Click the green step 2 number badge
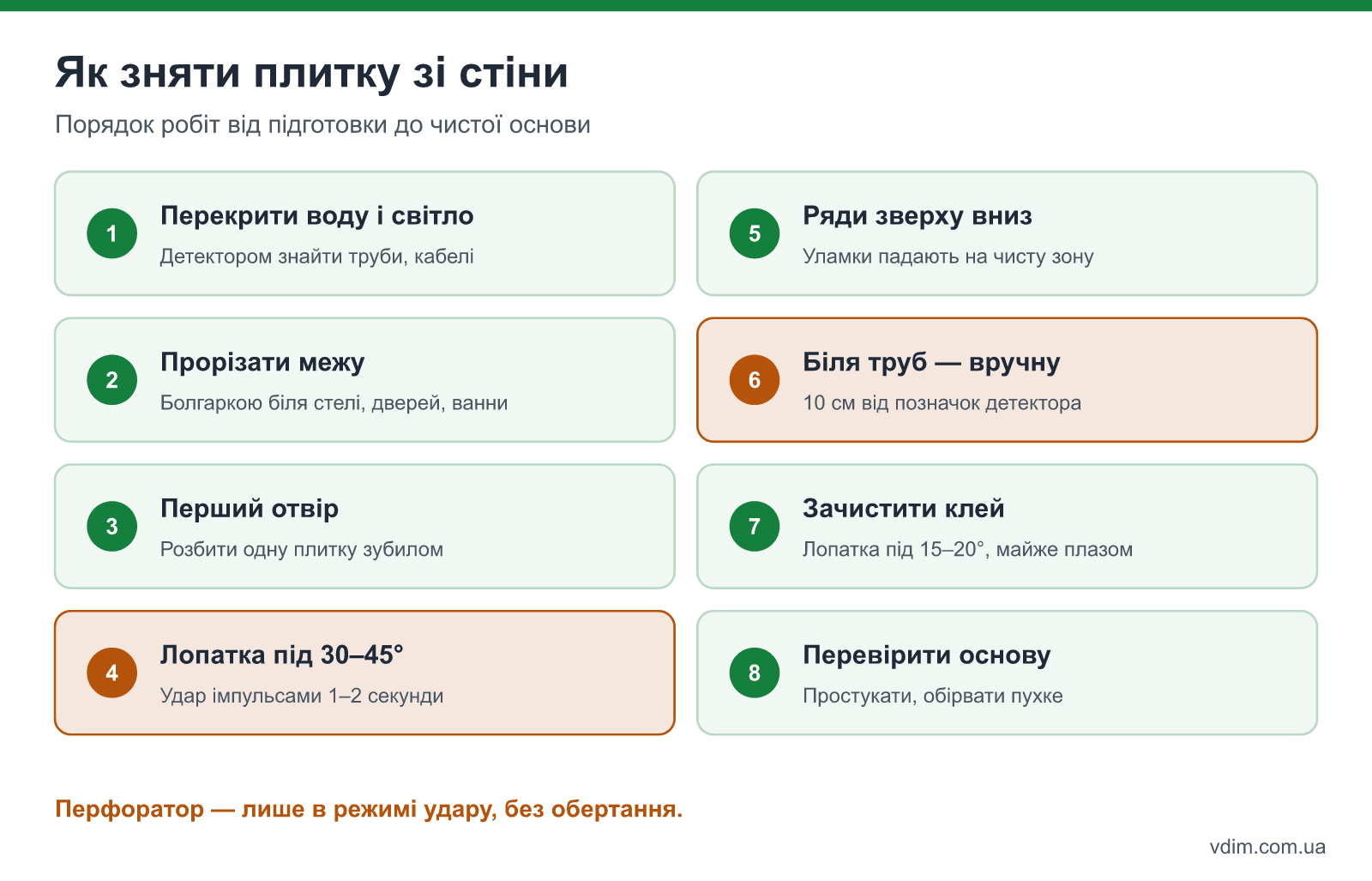1372x881 pixels. (x=112, y=380)
